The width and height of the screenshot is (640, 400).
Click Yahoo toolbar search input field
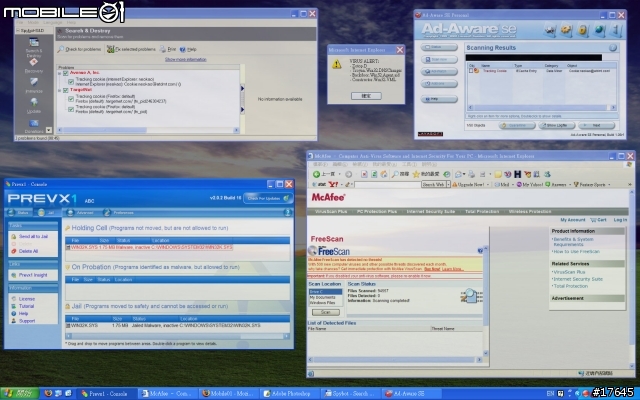click(387, 184)
